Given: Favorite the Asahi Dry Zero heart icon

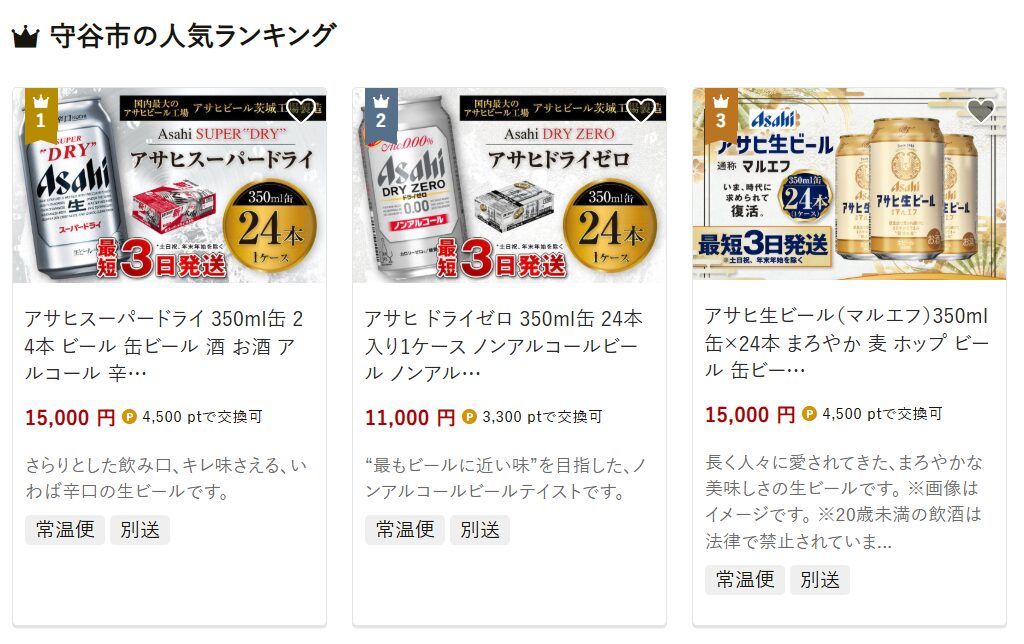Looking at the screenshot, I should tap(641, 110).
